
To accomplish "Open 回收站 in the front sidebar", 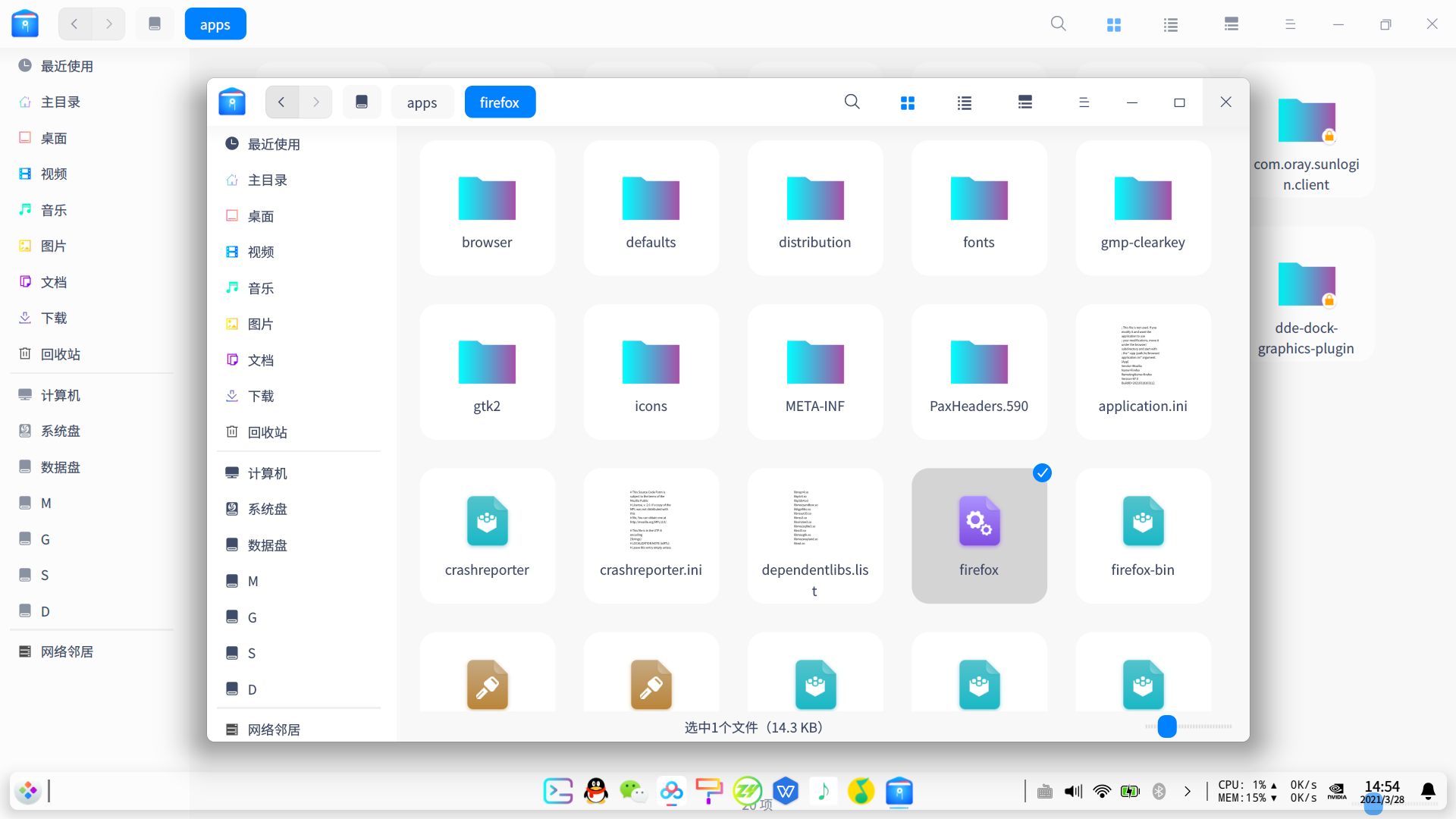I will pyautogui.click(x=267, y=432).
